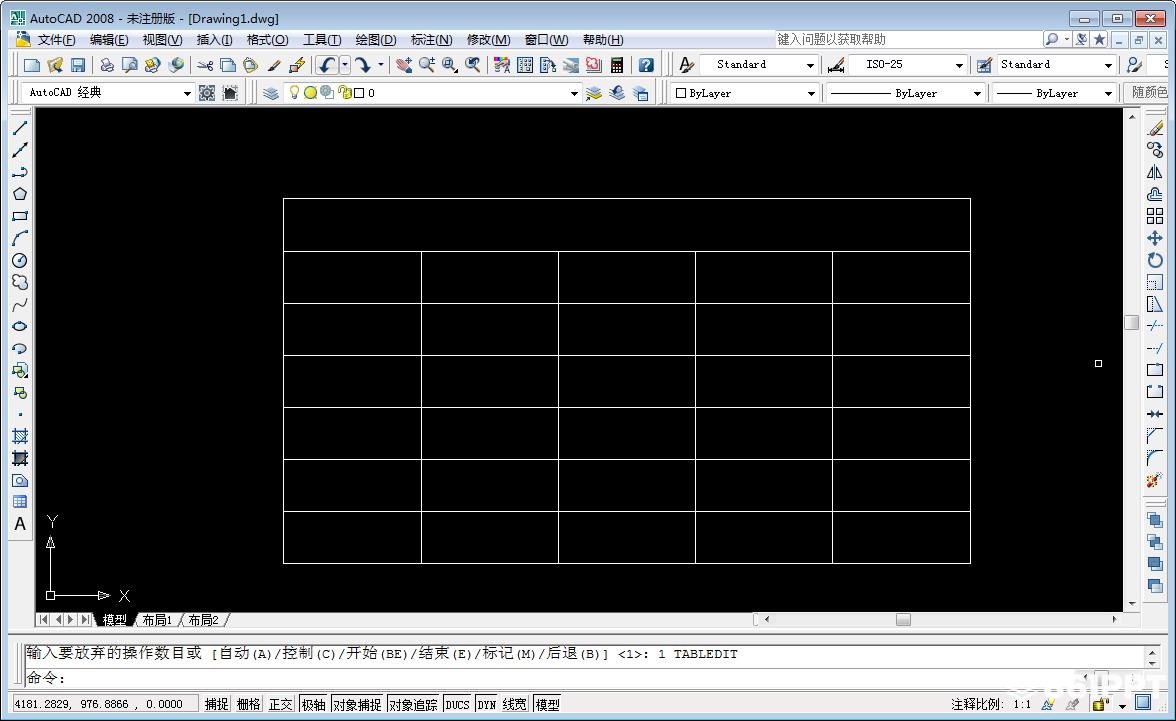Click the Layer Properties Manager icon

[271, 93]
